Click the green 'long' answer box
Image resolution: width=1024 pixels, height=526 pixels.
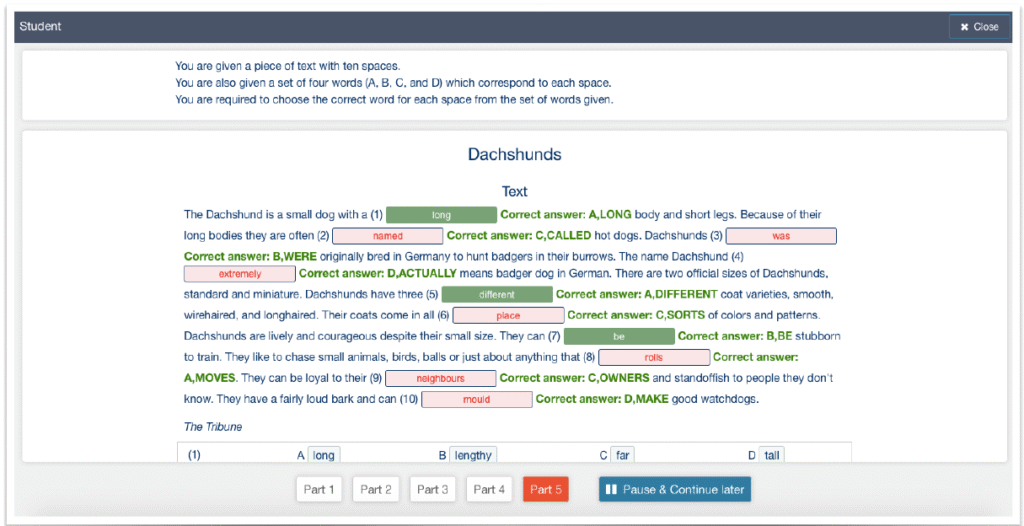[x=441, y=215]
